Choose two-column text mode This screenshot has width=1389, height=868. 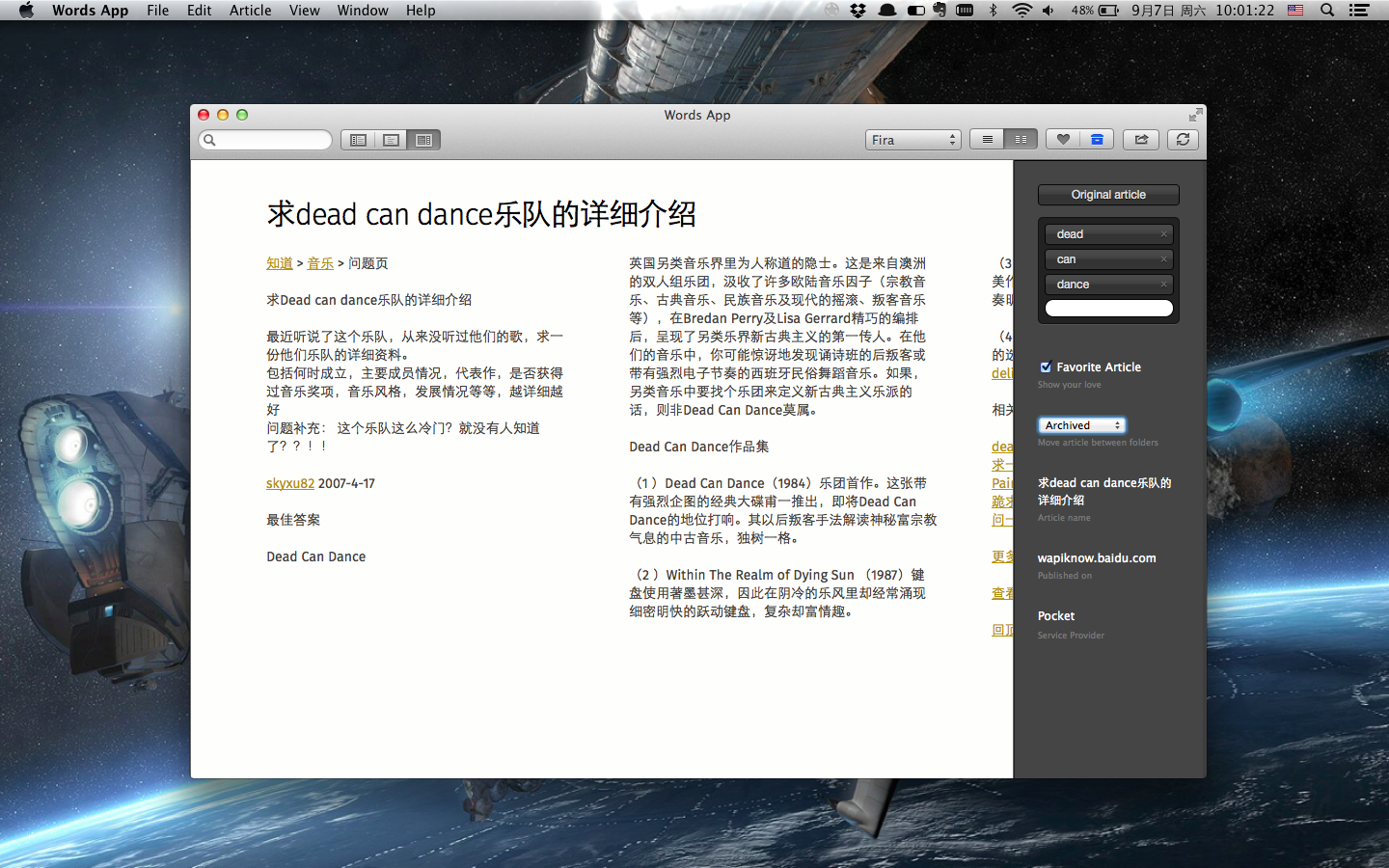pos(1021,140)
